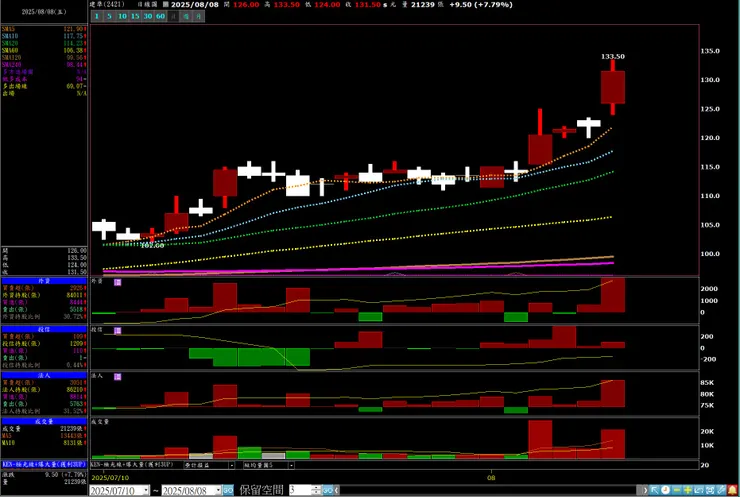
Task: Click the 法人 blue section header
Action: coord(44,376)
